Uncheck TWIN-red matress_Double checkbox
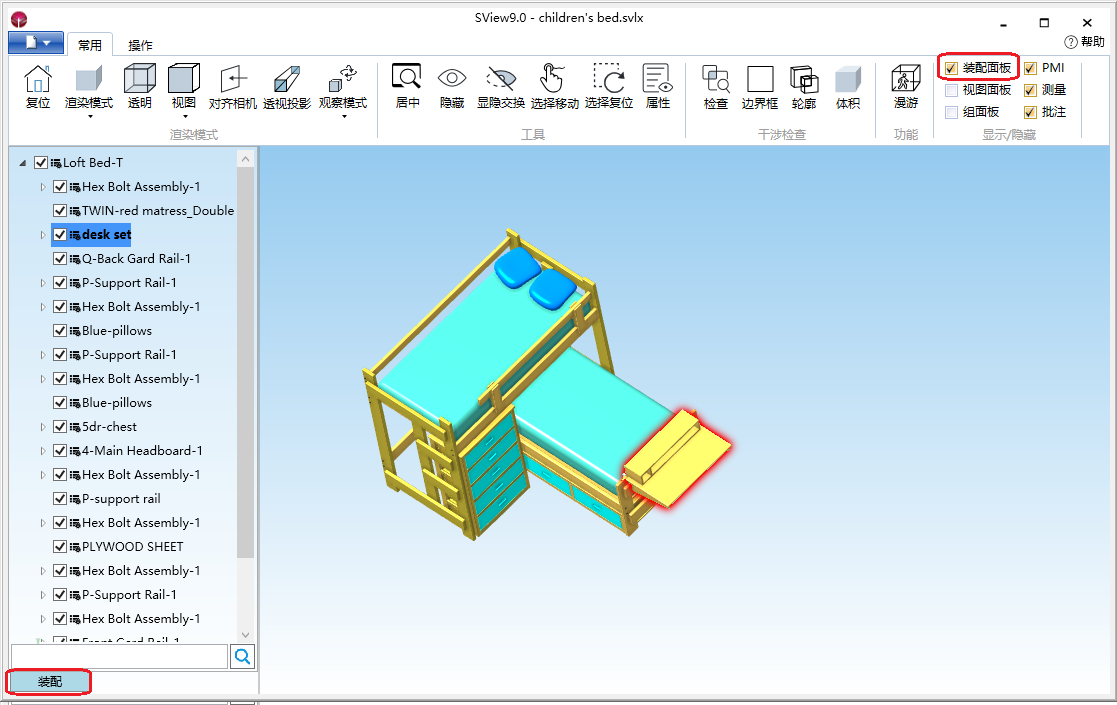The image size is (1117, 705). (60, 211)
